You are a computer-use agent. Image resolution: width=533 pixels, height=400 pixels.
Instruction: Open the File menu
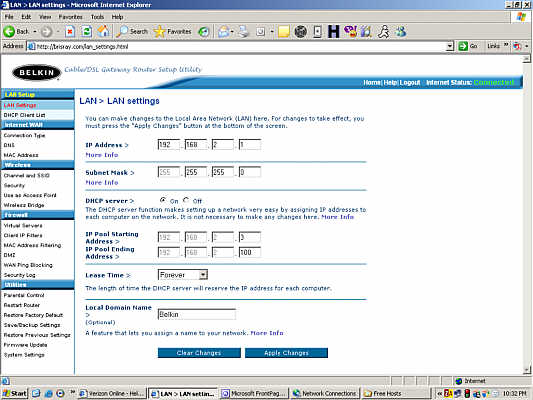[9, 17]
